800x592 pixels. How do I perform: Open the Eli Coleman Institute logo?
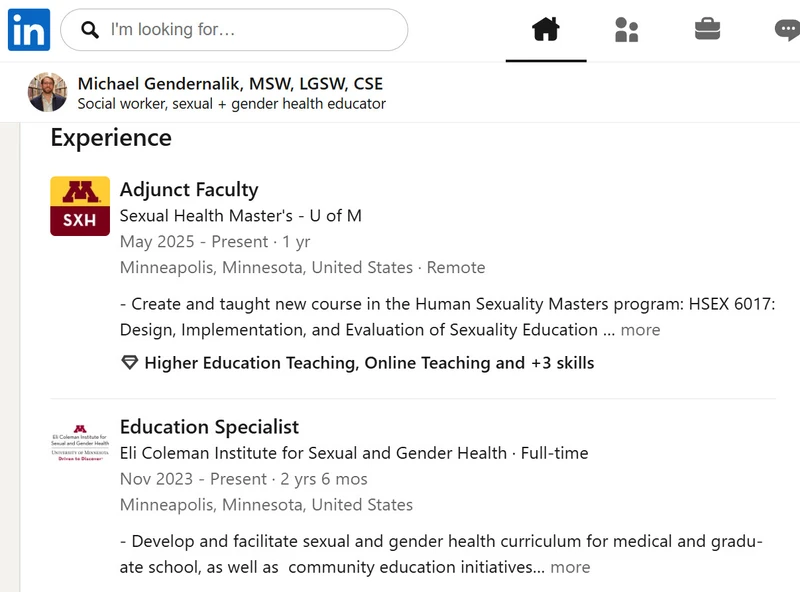[x=80, y=442]
